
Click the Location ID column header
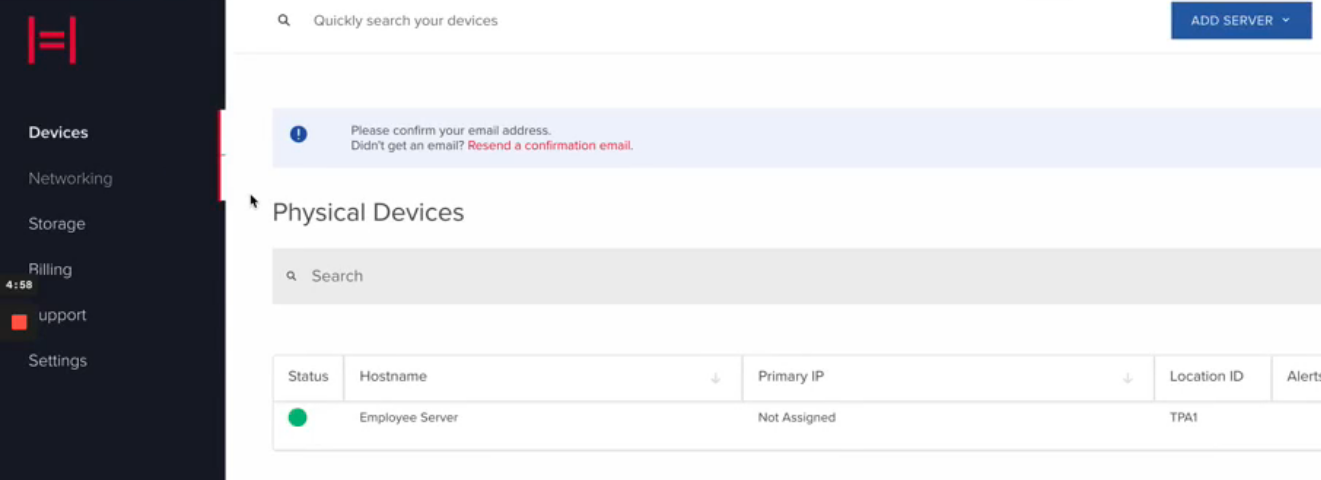[x=1207, y=377]
